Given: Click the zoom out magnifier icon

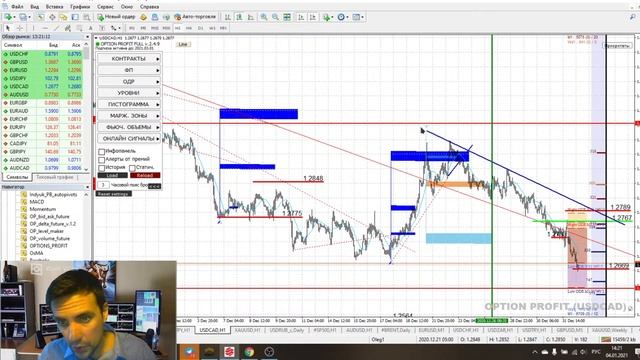Looking at the screenshot, I should point(276,17).
